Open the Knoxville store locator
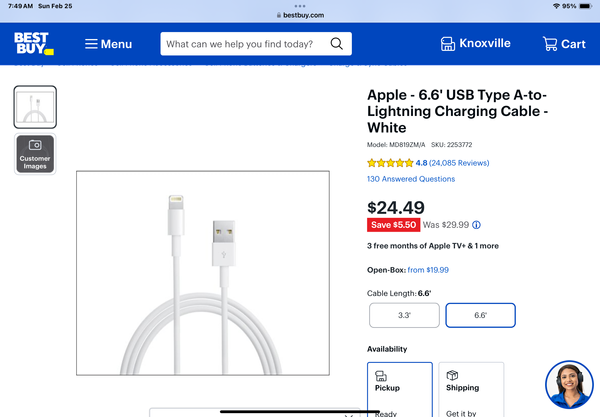This screenshot has height=417, width=600. (475, 44)
